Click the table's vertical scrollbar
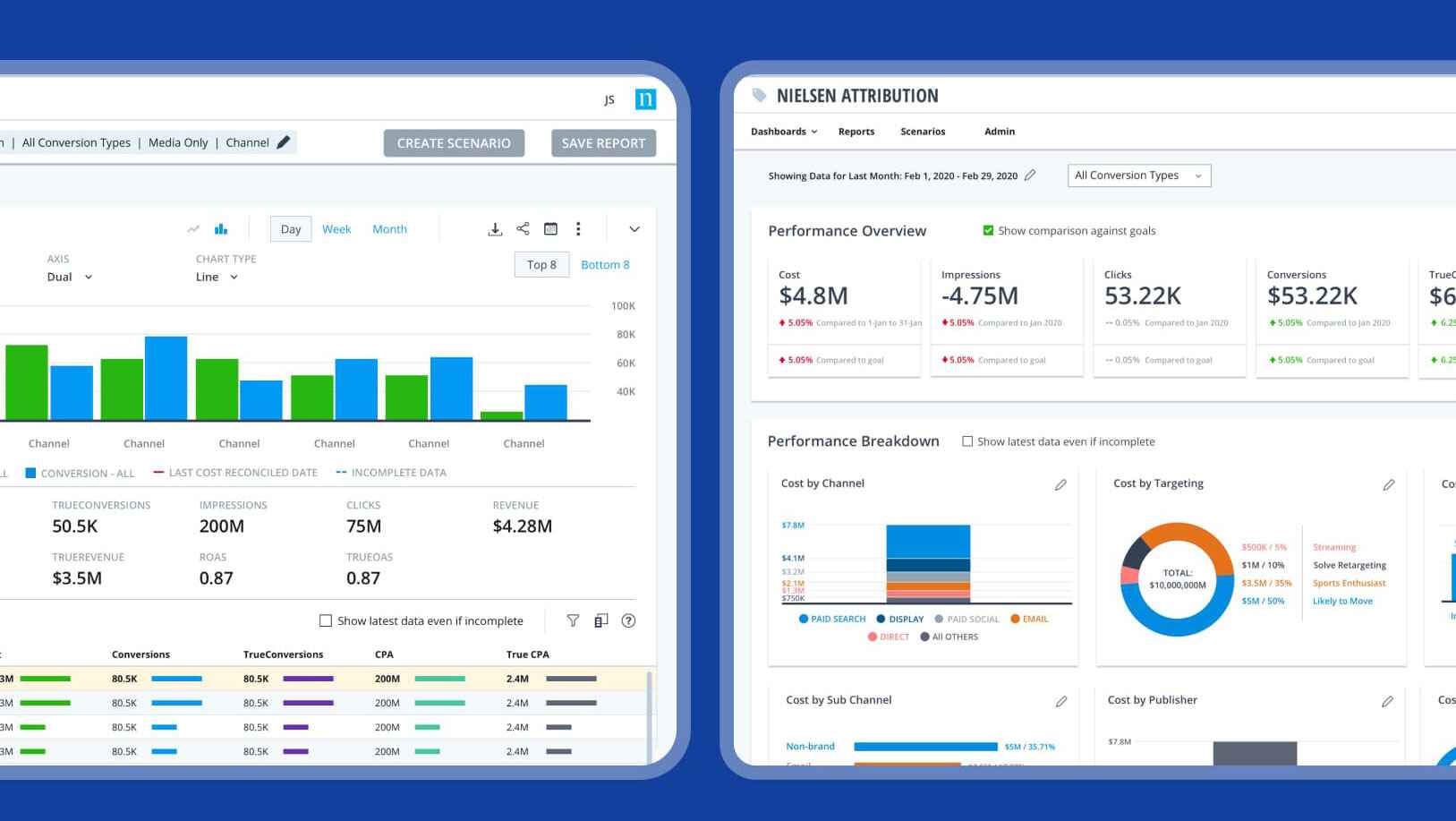Screen dimensions: 1456x821 pos(650,716)
